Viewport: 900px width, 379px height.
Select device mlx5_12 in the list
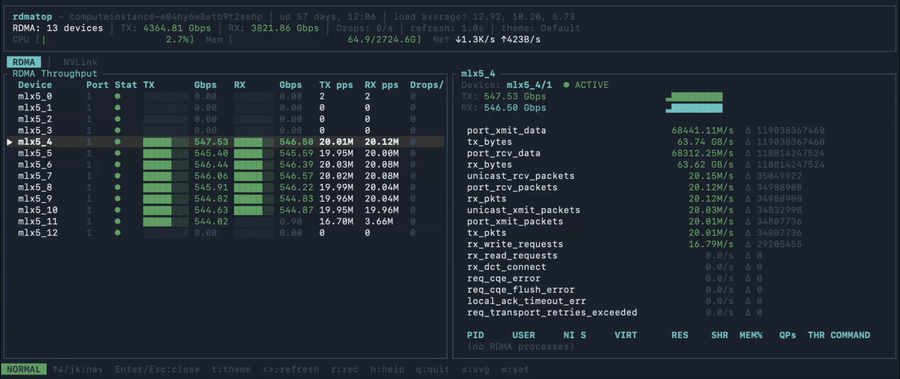[38, 233]
